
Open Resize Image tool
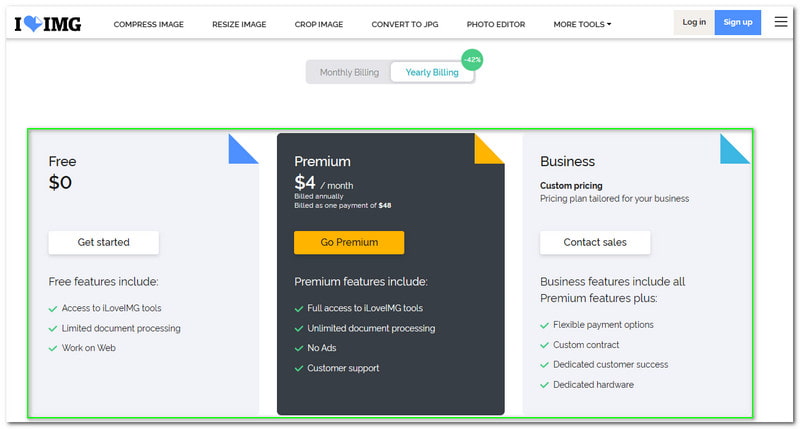(x=239, y=24)
